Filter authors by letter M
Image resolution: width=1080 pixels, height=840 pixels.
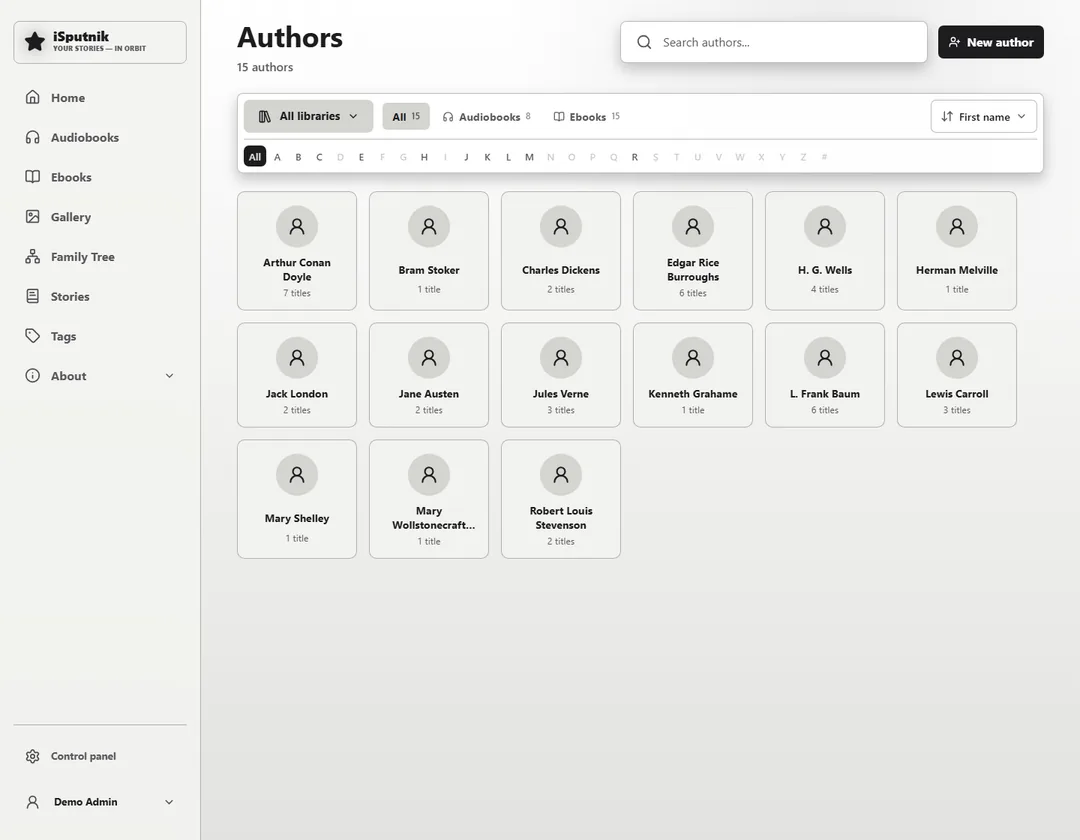[529, 157]
